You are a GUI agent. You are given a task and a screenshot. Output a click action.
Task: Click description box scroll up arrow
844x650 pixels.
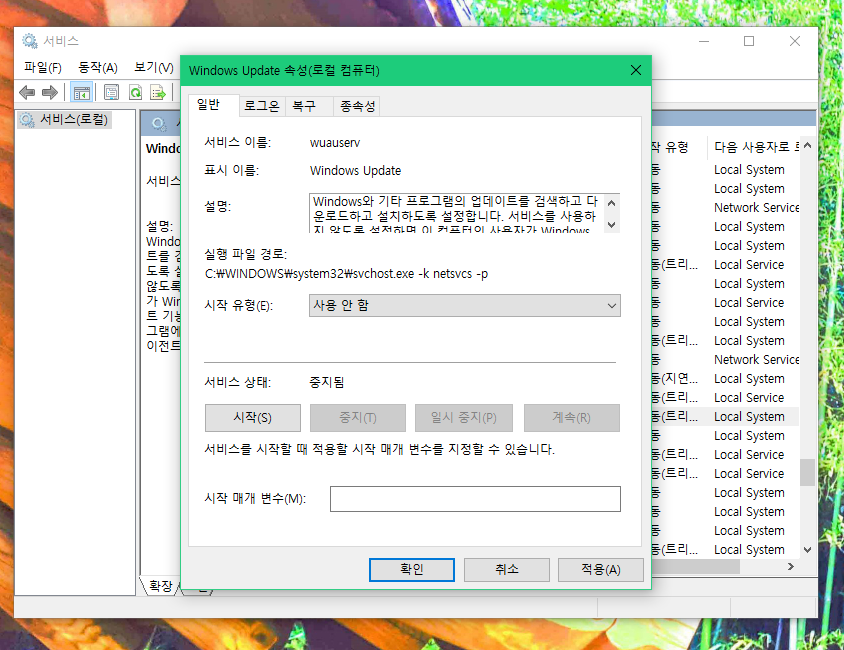[611, 203]
